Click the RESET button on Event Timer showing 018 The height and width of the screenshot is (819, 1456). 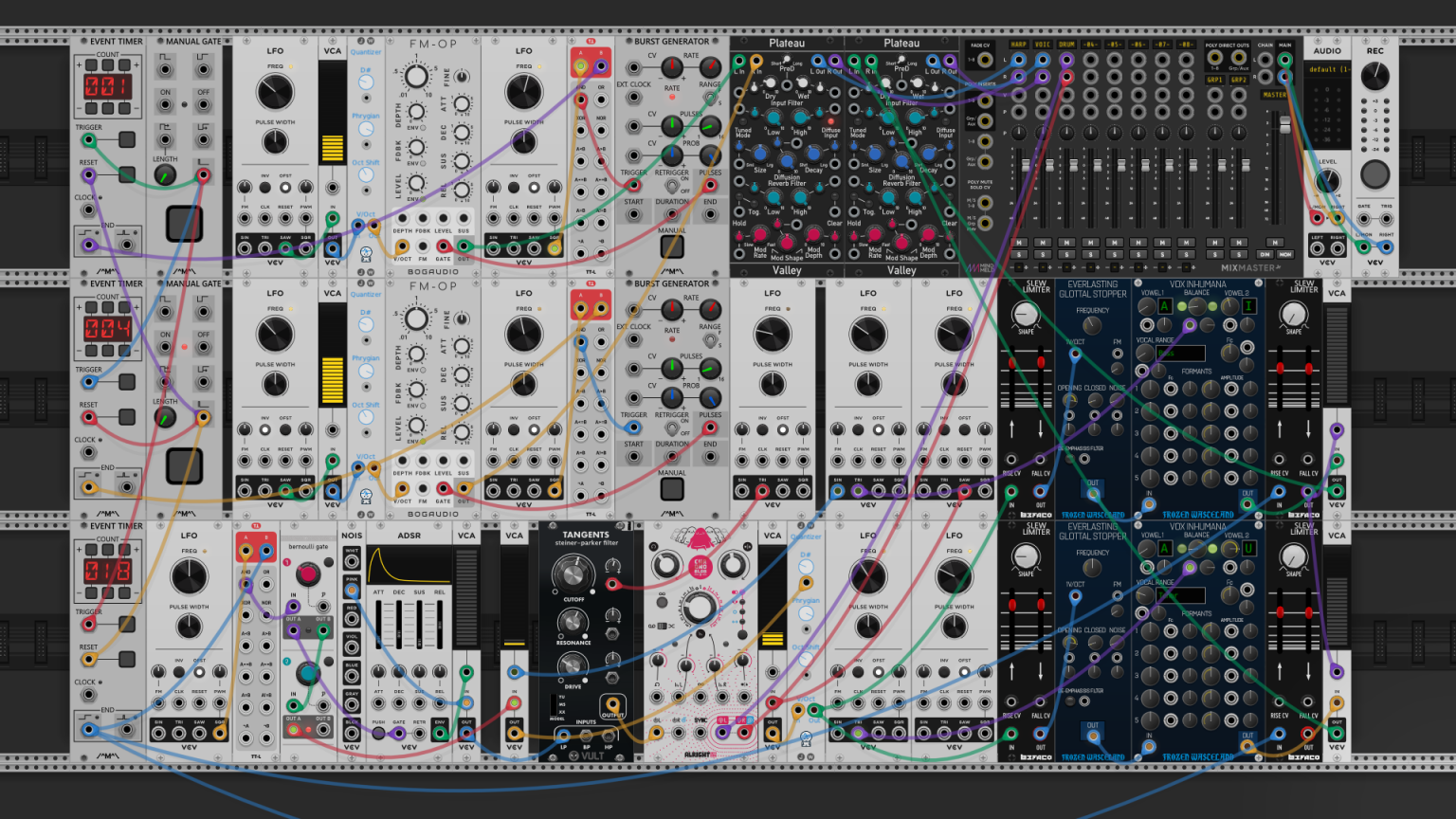127,659
